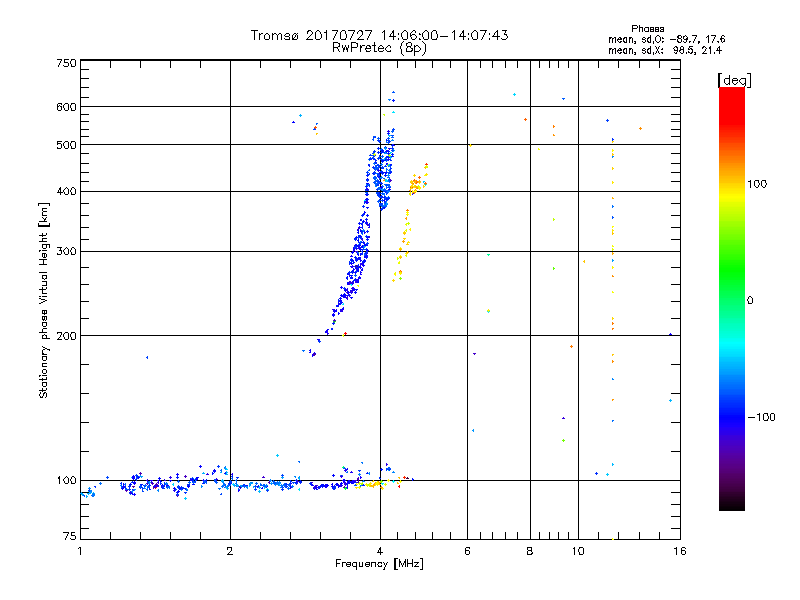
Task: Click the yellow-orange X-mode trace near 400 km
Action: click(418, 183)
